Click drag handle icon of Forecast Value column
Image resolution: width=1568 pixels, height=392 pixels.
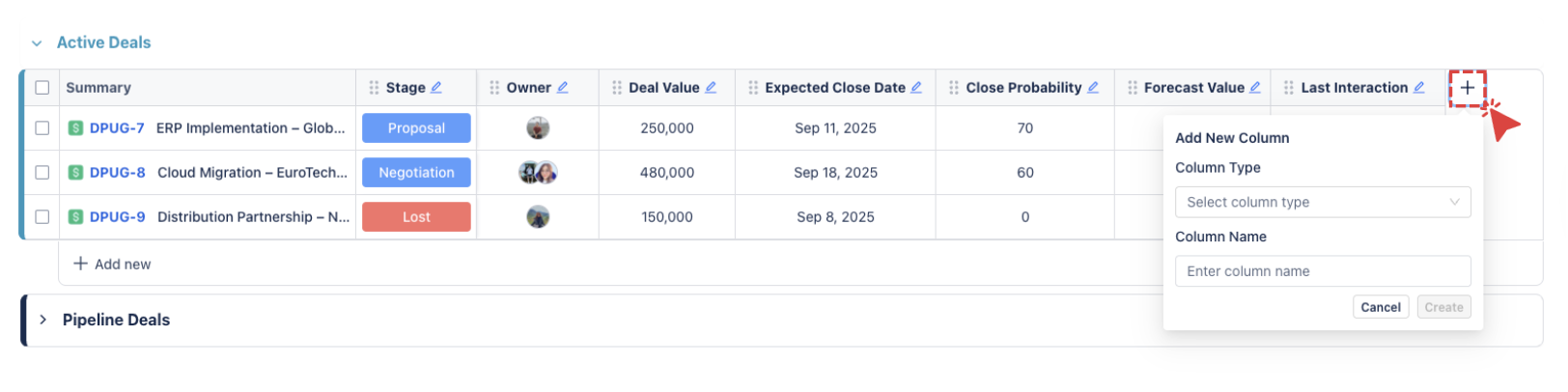(x=1133, y=88)
